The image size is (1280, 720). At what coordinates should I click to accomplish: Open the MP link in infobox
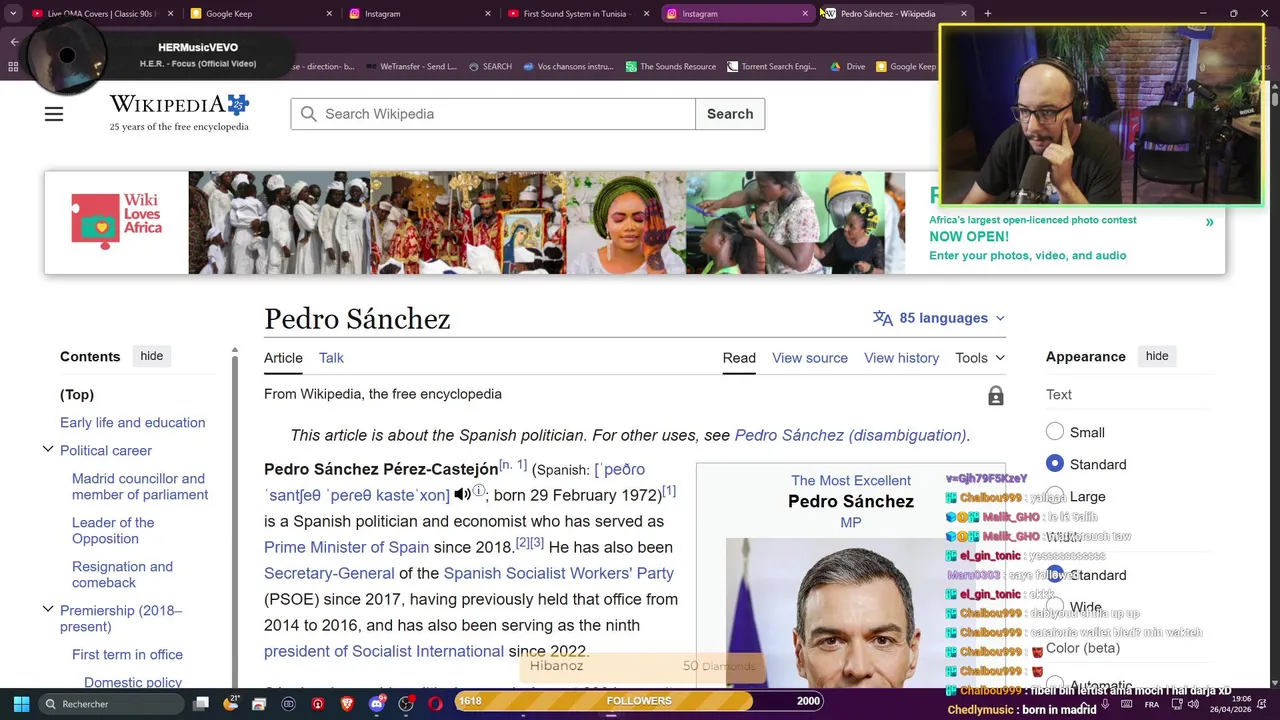click(851, 522)
